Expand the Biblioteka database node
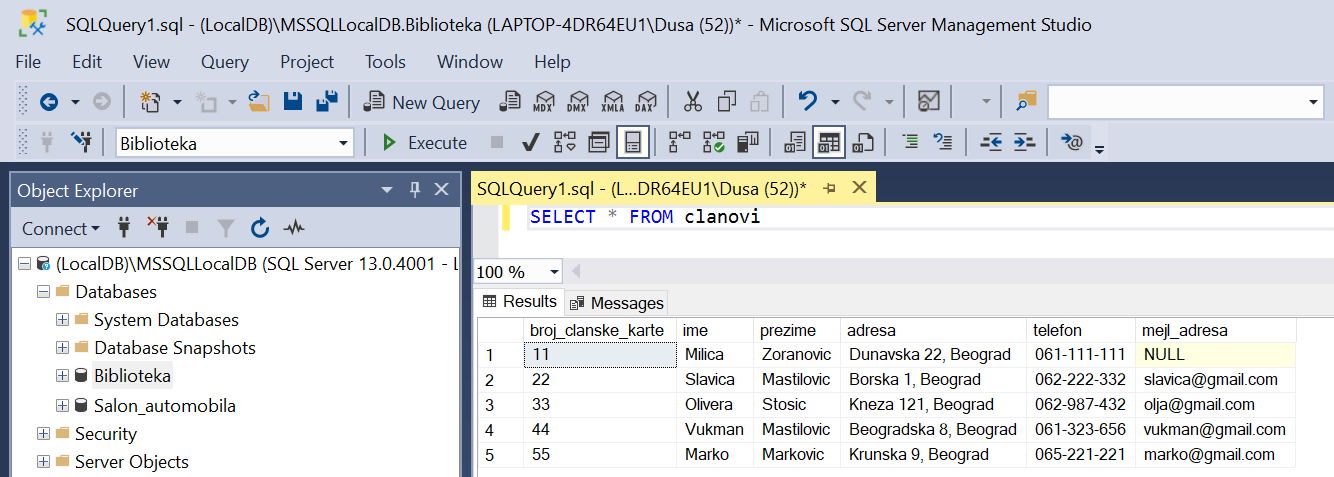Screen dimensions: 1334x477 62,377
